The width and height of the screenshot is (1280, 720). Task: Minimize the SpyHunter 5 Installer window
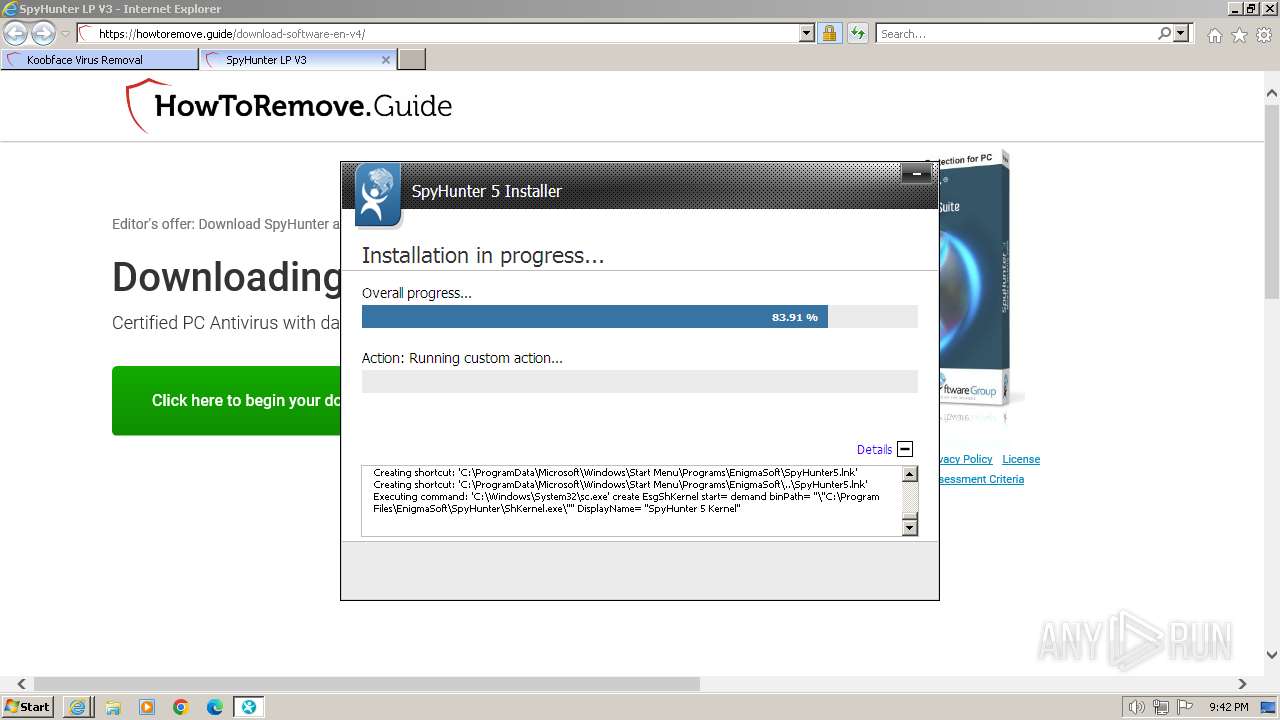coord(916,174)
